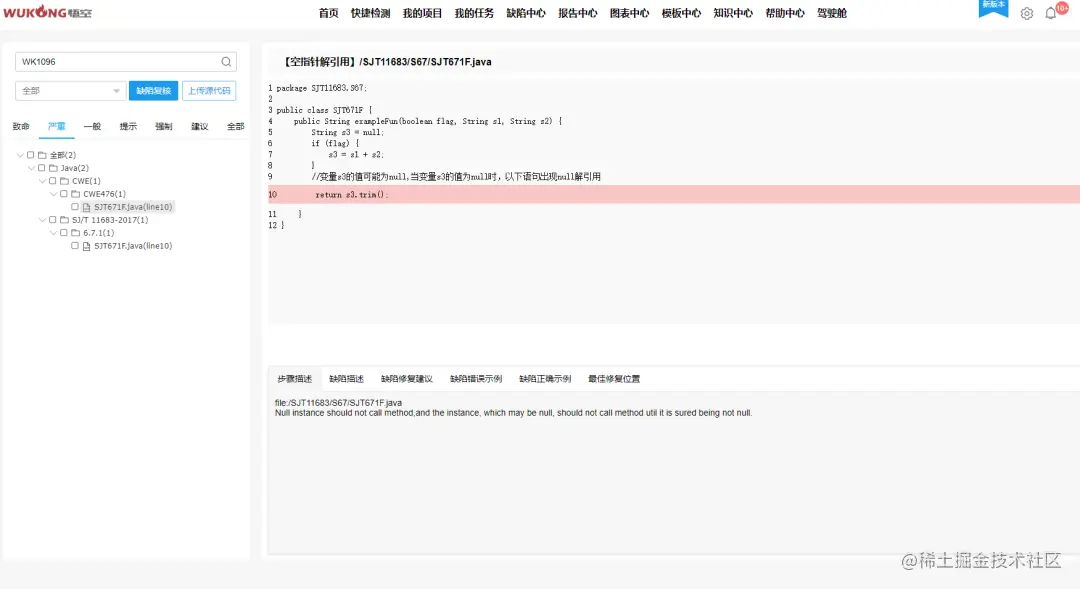Open the 缺陷描述 tab
This screenshot has height=589, width=1080.
click(346, 379)
